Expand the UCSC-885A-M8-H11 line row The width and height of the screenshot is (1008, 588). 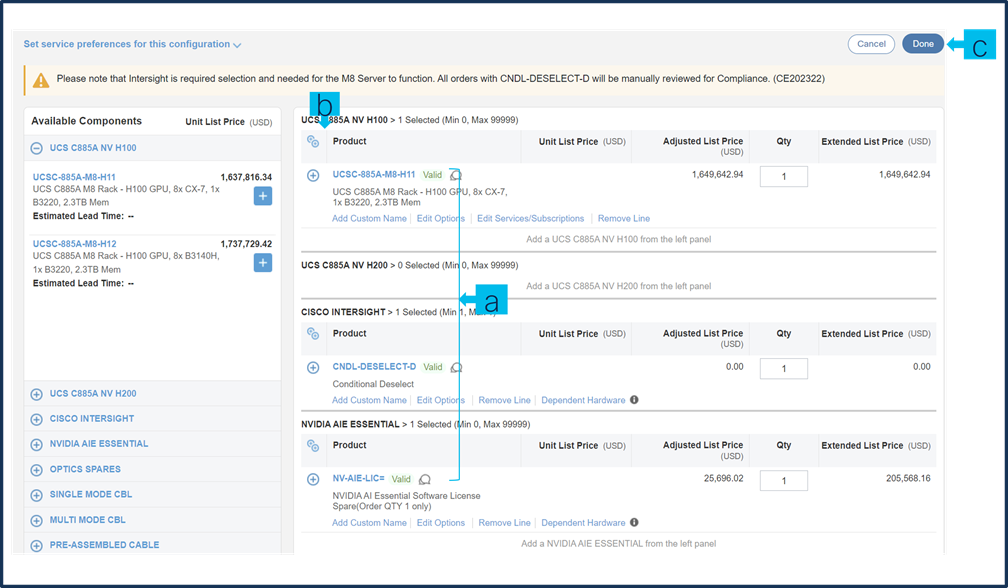point(313,175)
